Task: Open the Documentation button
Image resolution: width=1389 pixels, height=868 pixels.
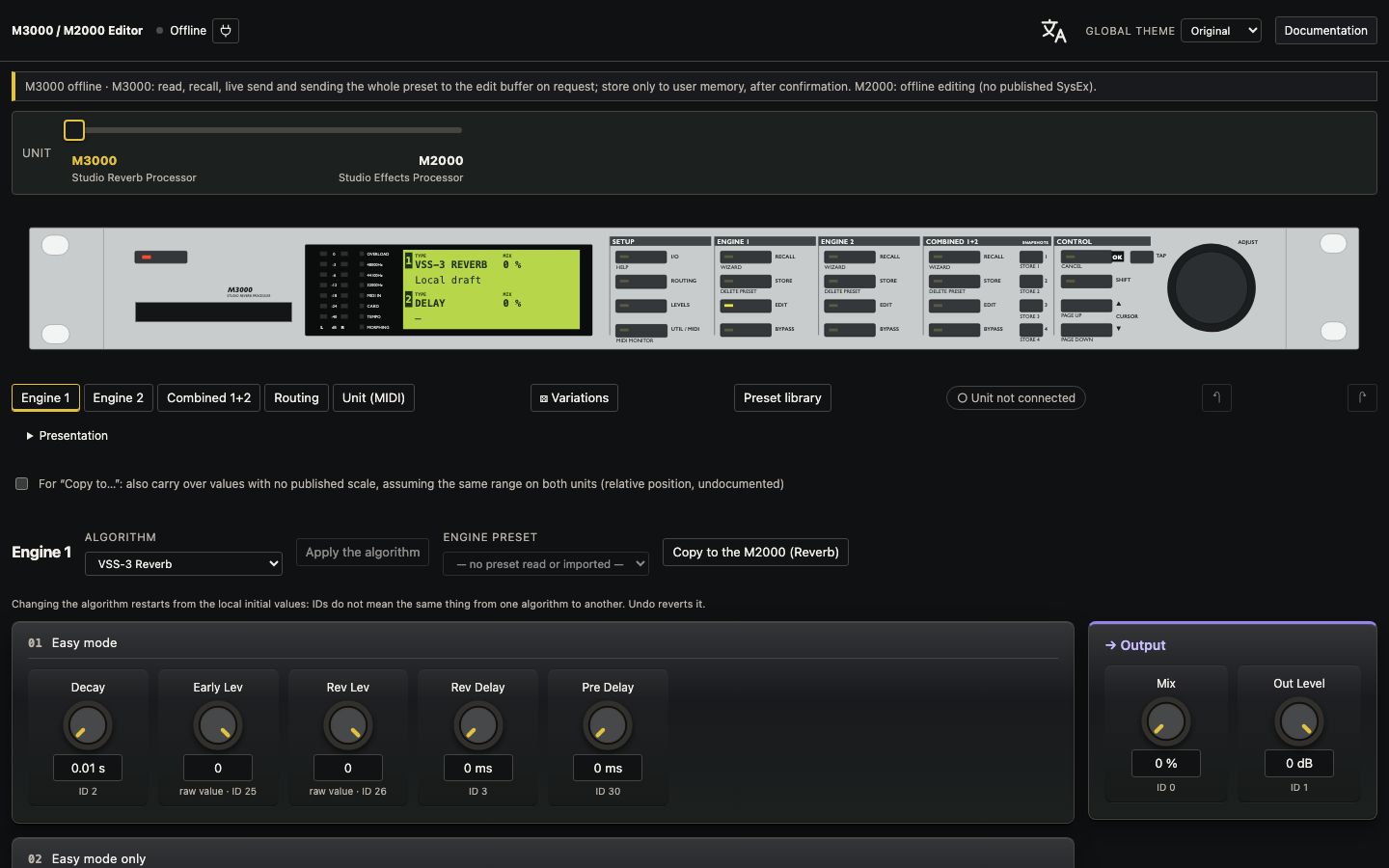Action: click(1325, 31)
